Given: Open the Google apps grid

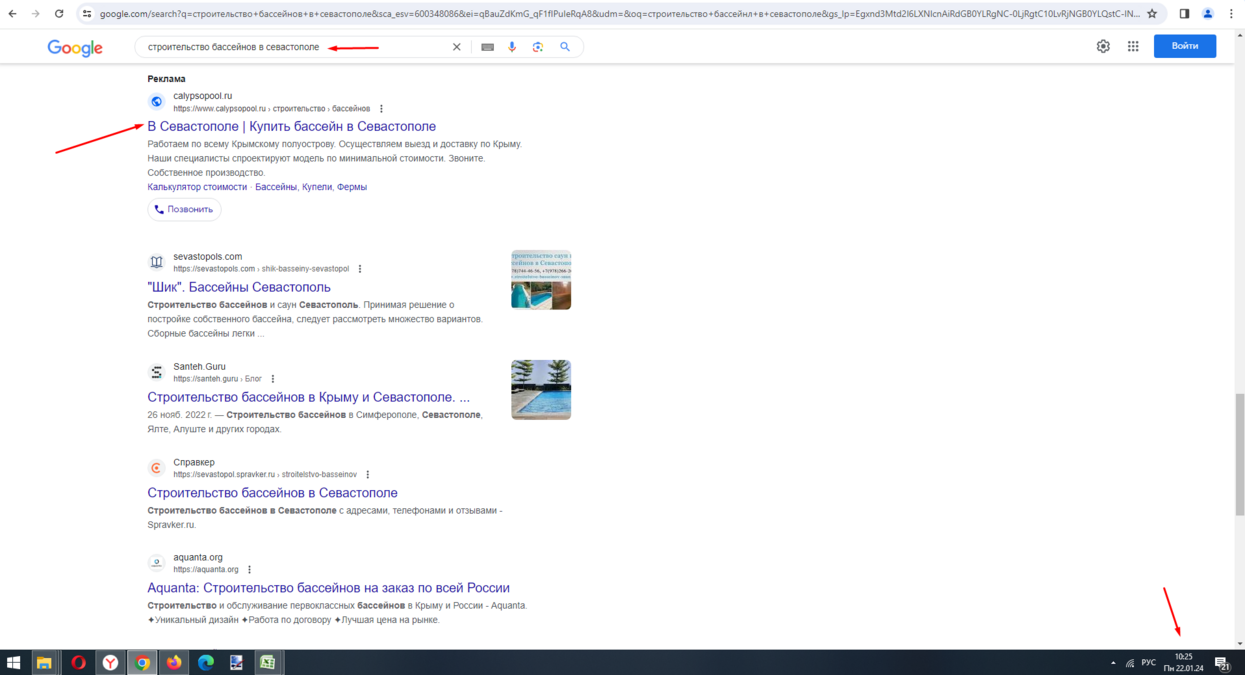Looking at the screenshot, I should point(1133,46).
